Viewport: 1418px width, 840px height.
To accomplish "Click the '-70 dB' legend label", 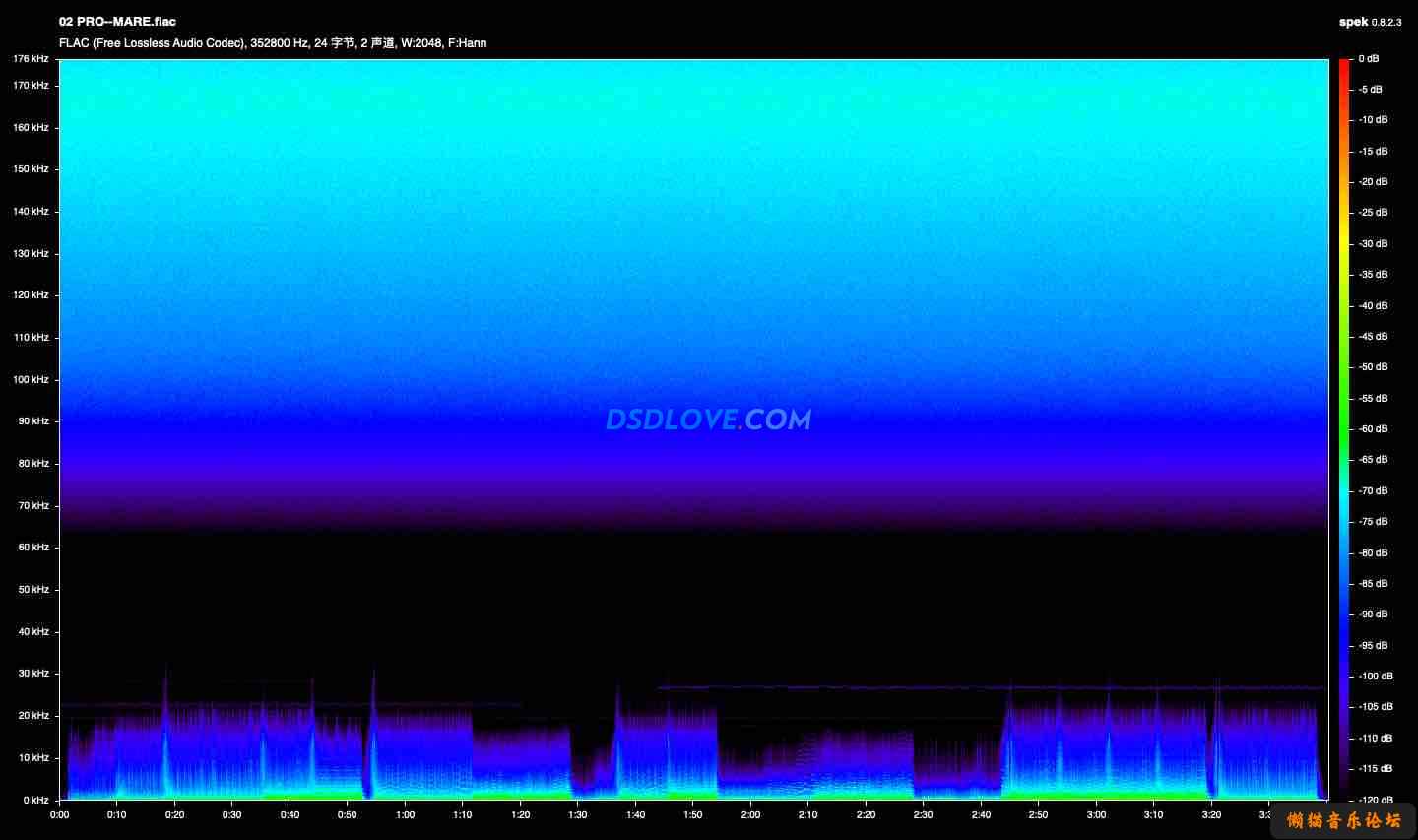I will (x=1373, y=491).
